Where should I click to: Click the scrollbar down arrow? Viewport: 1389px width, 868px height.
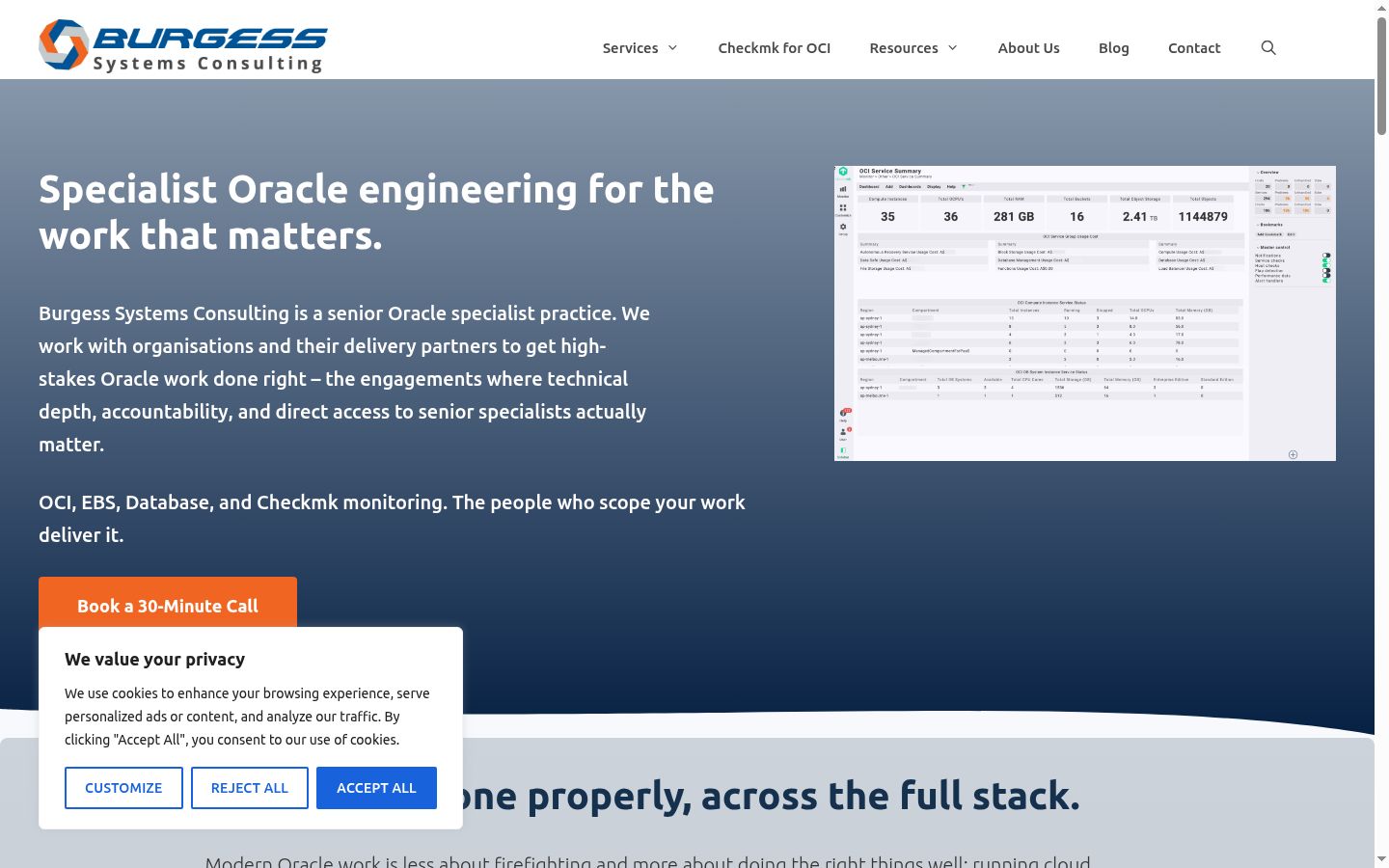click(1381, 859)
